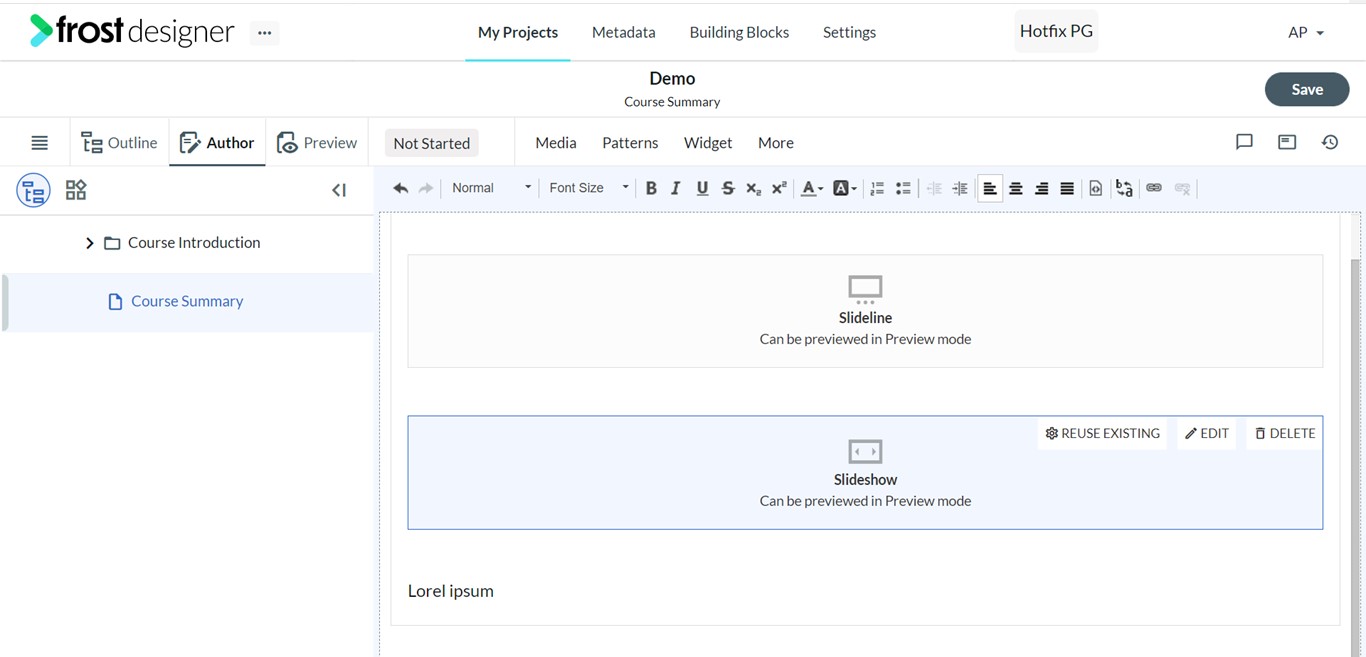Click the insert link icon
Screen dimensions: 1366x657
click(x=1154, y=188)
